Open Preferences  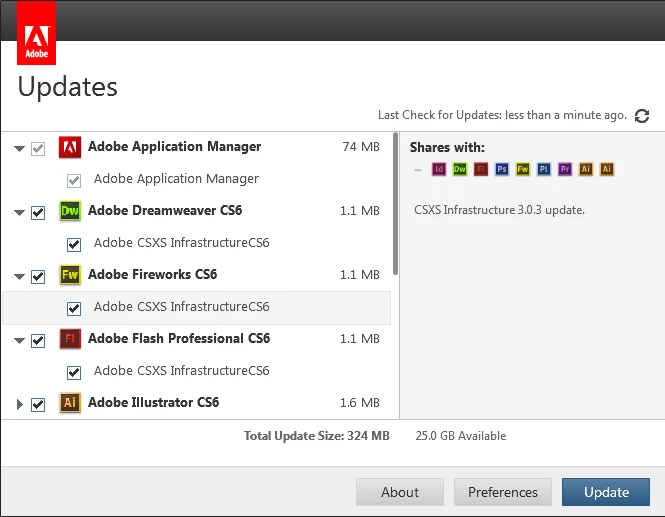pyautogui.click(x=503, y=492)
